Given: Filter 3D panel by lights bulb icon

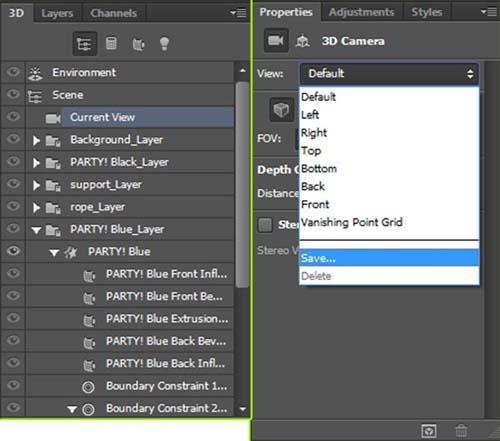Looking at the screenshot, I should (x=164, y=44).
